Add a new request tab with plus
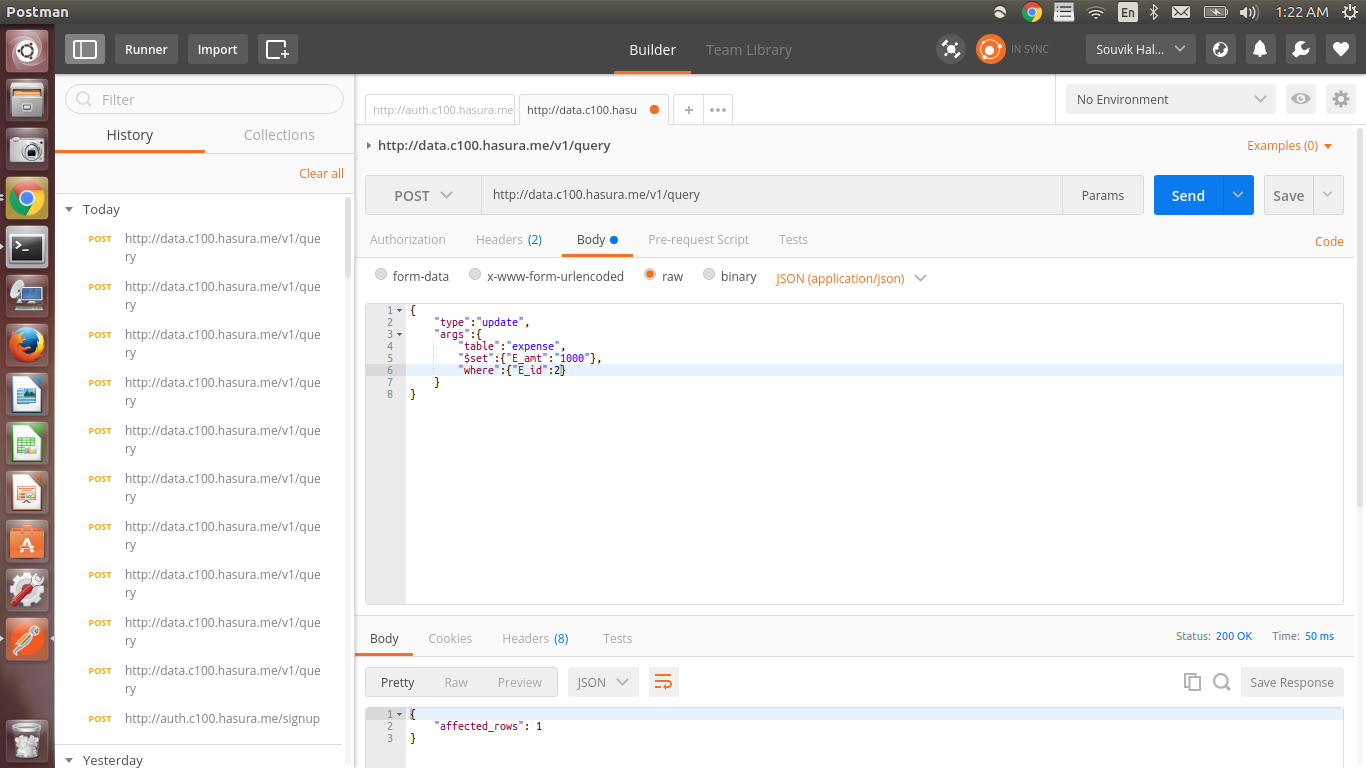This screenshot has height=768, width=1366. pyautogui.click(x=688, y=109)
